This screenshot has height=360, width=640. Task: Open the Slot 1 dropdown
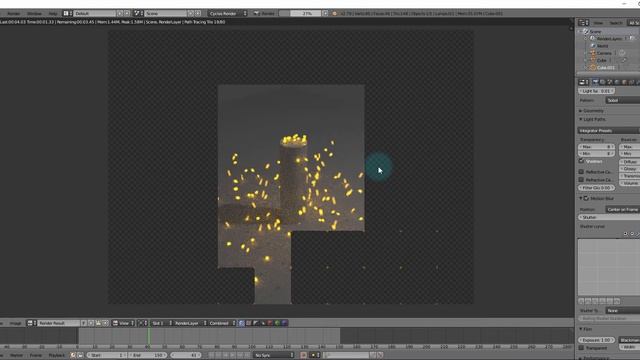(x=162, y=323)
